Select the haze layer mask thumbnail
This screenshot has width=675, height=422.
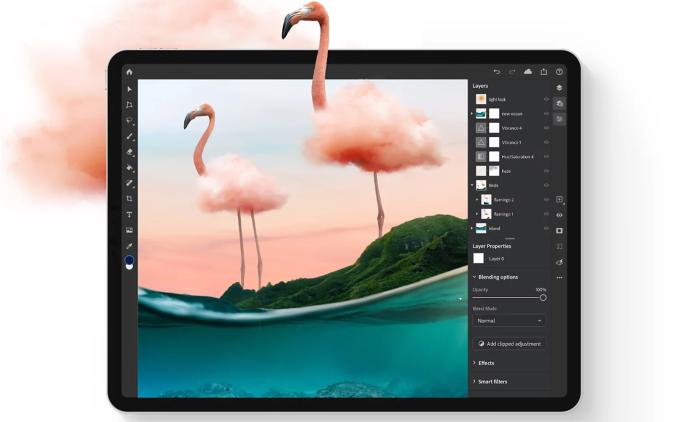click(494, 171)
